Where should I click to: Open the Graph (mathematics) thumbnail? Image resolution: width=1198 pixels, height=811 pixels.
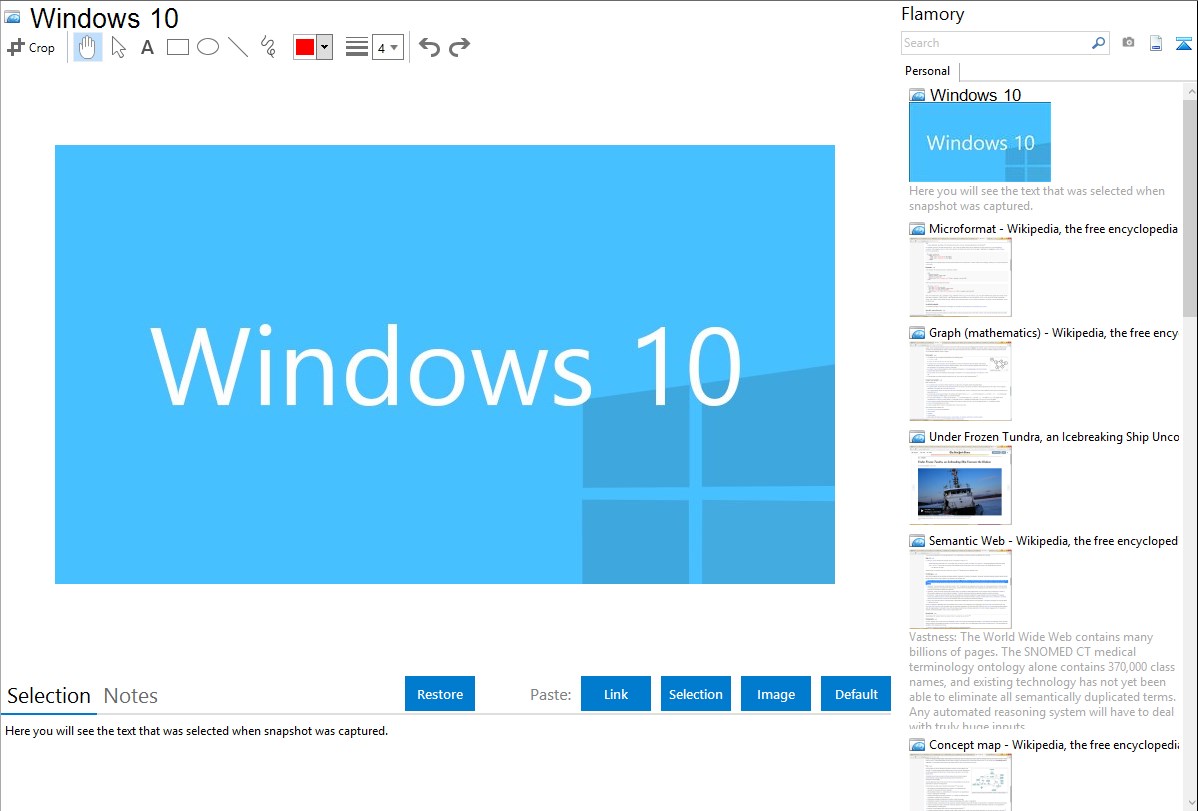click(x=960, y=381)
